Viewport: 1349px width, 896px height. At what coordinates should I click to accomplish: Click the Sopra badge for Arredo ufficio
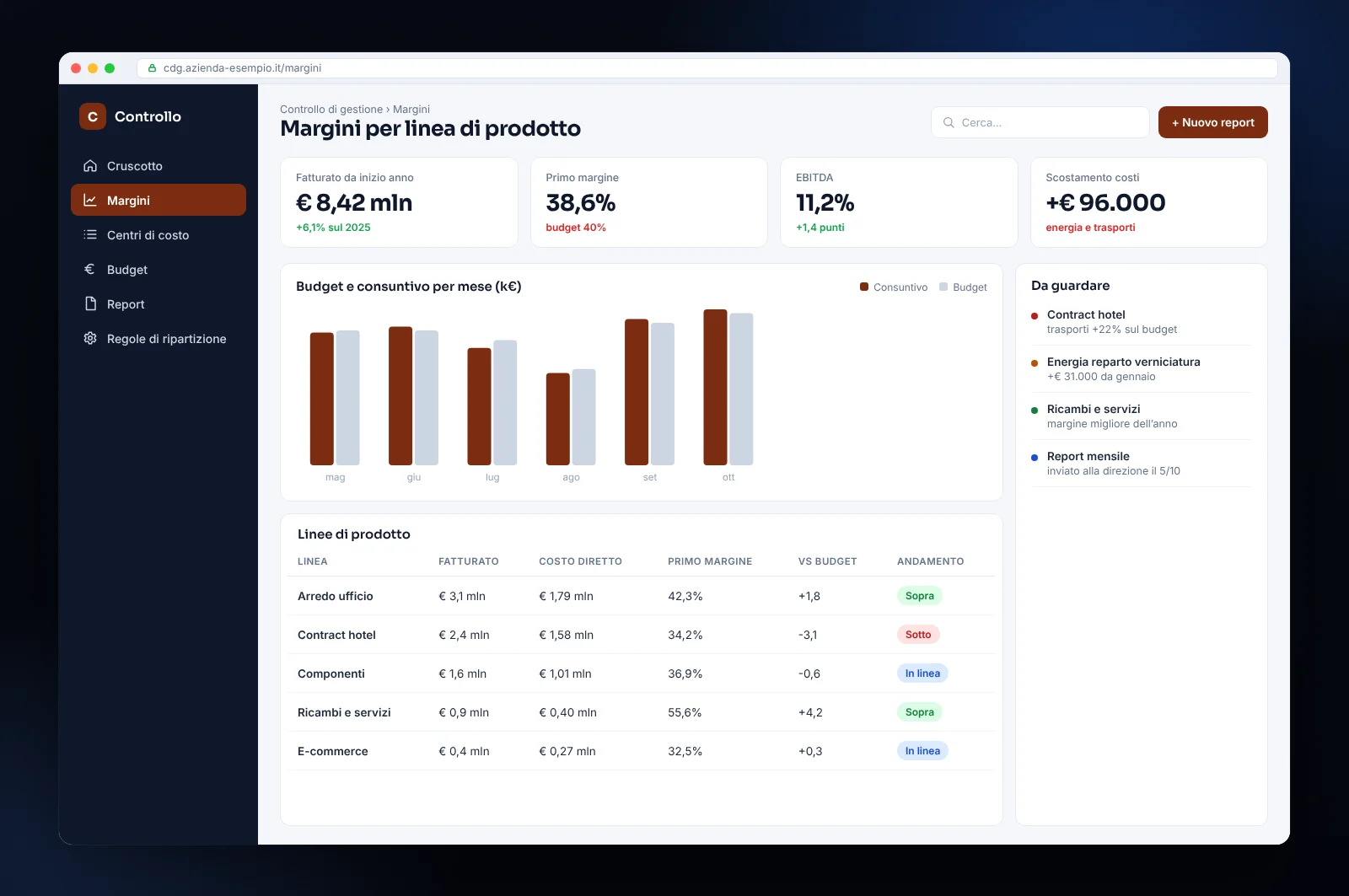(919, 596)
